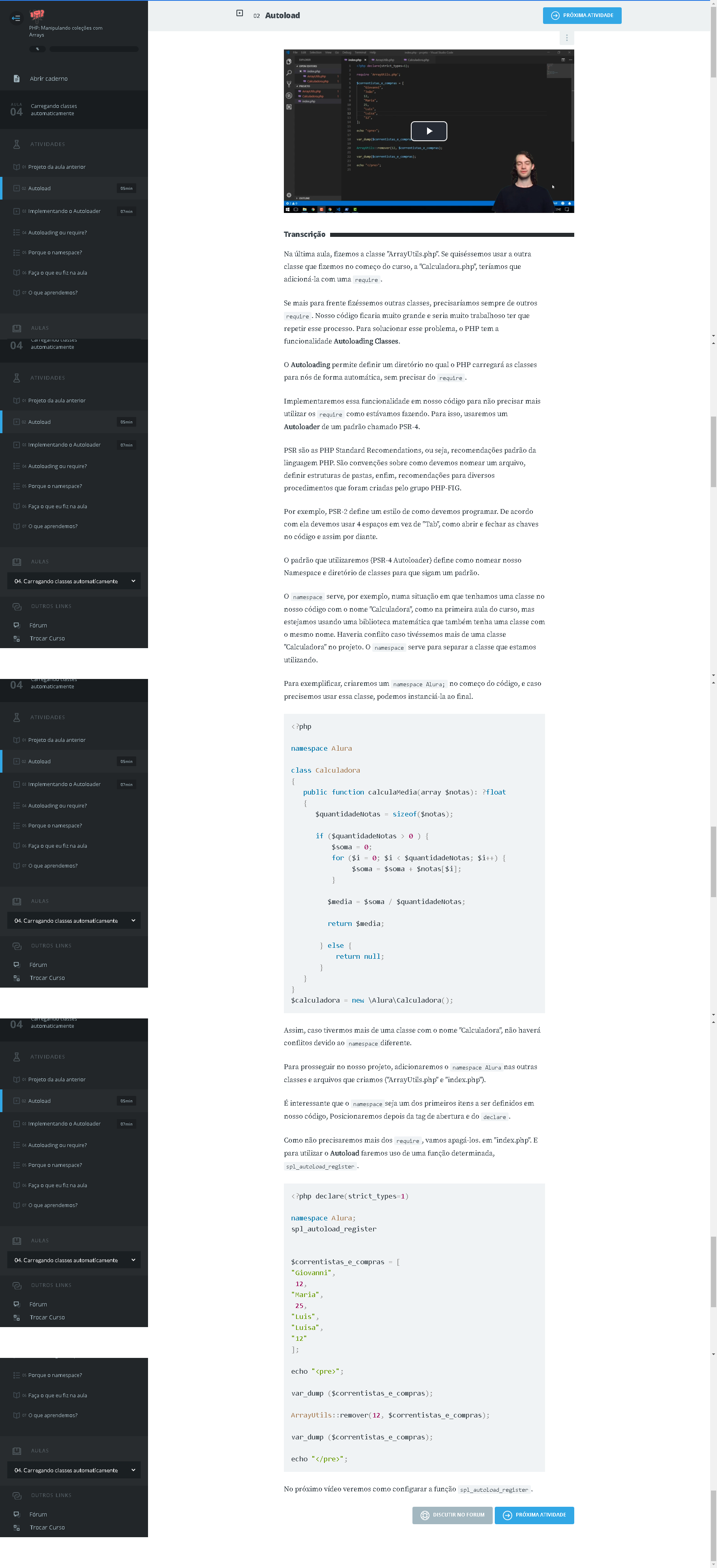717x1568 pixels.
Task: Click the Discutir no Fórum button
Action: click(x=452, y=1514)
